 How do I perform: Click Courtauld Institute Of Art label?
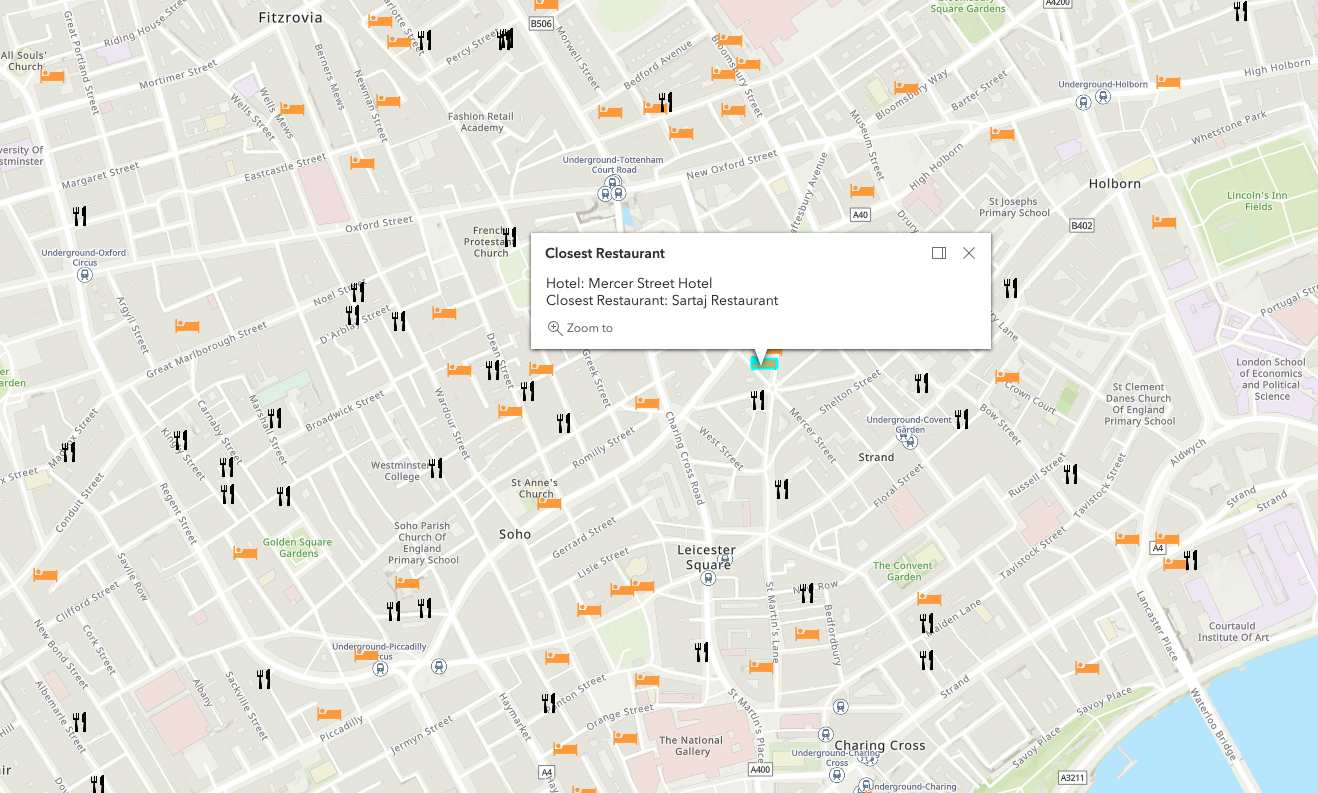(1233, 632)
